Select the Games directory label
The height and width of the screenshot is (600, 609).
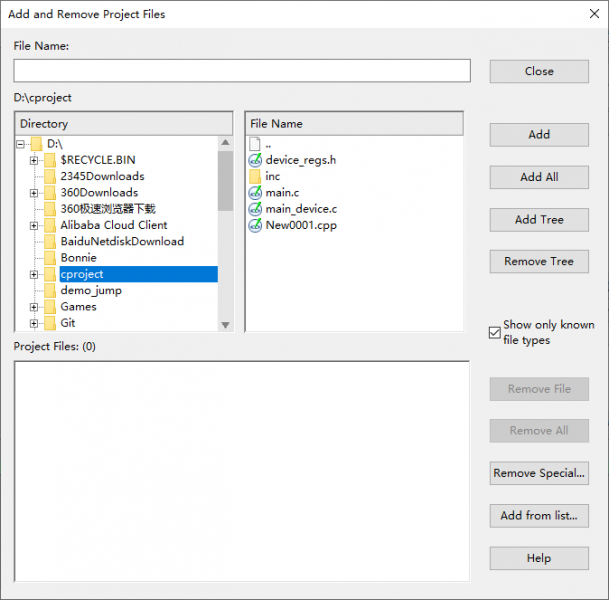pos(78,307)
